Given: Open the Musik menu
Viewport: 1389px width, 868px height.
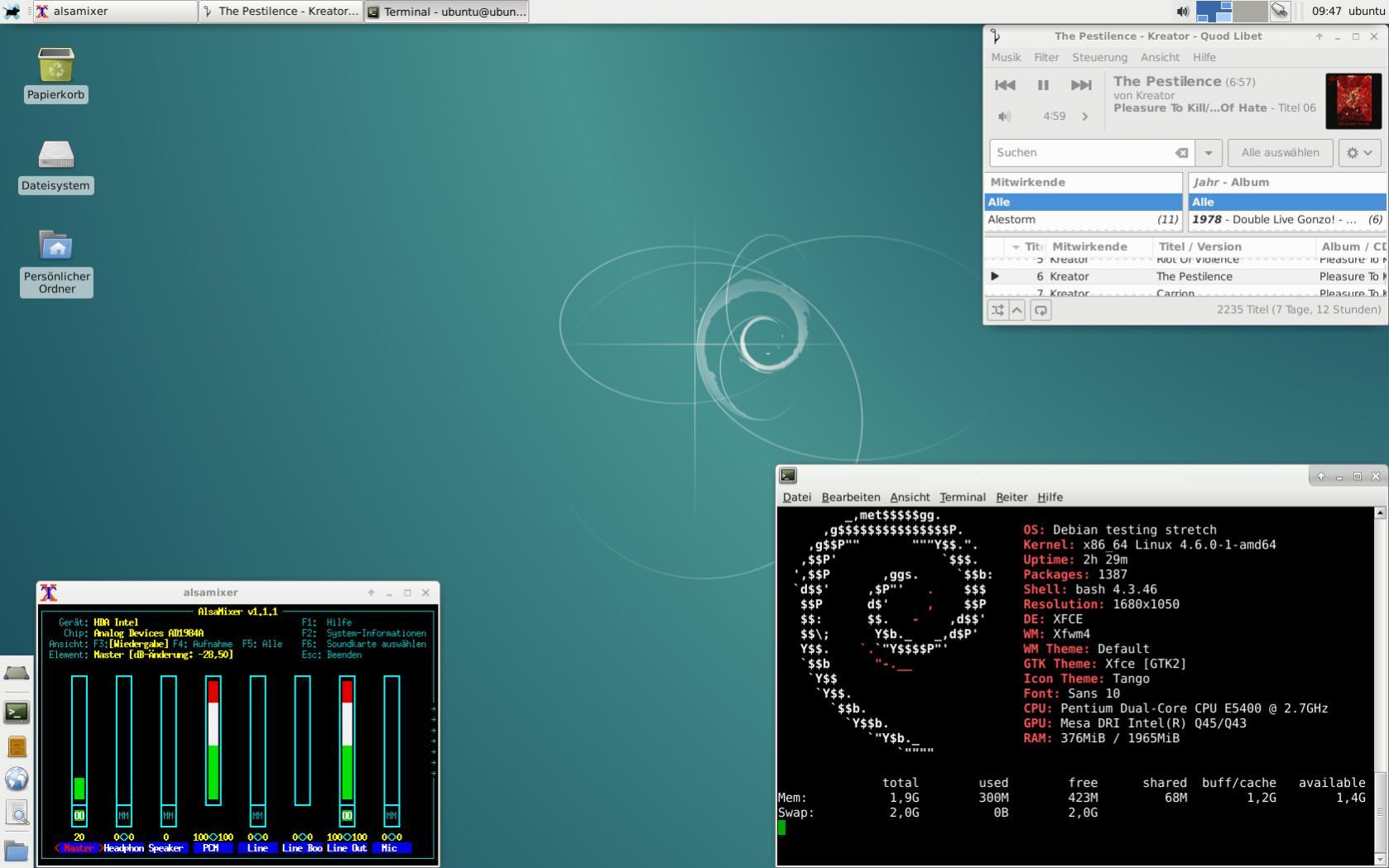Looking at the screenshot, I should coord(1006,57).
